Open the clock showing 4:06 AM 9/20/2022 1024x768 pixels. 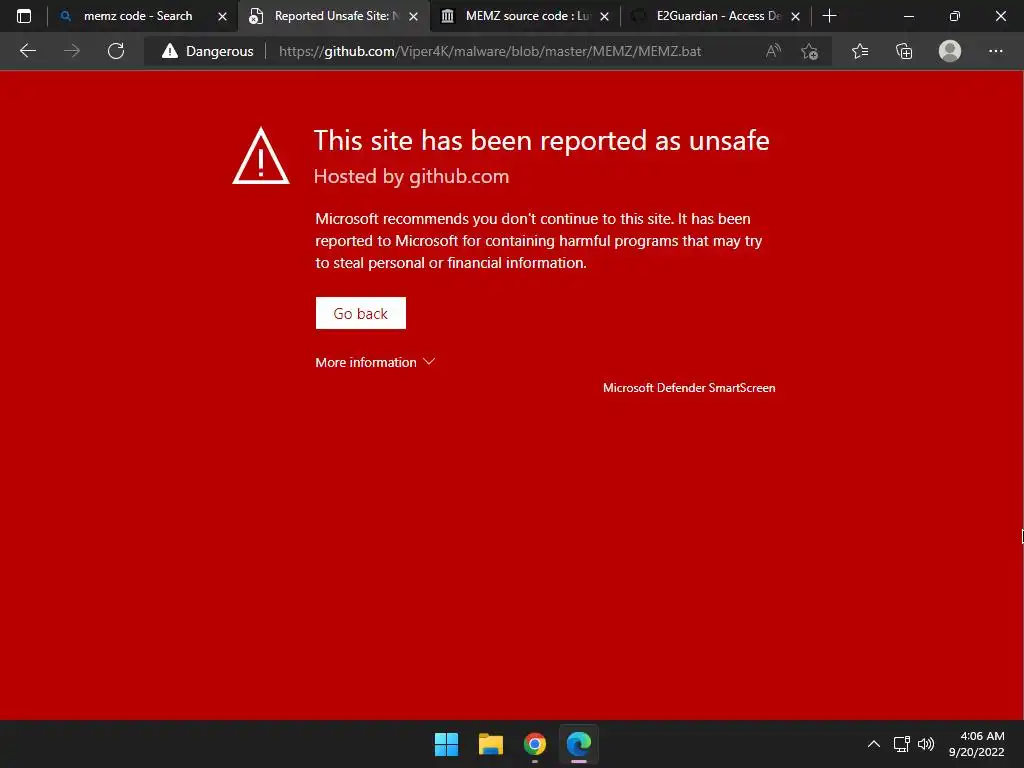(977, 744)
